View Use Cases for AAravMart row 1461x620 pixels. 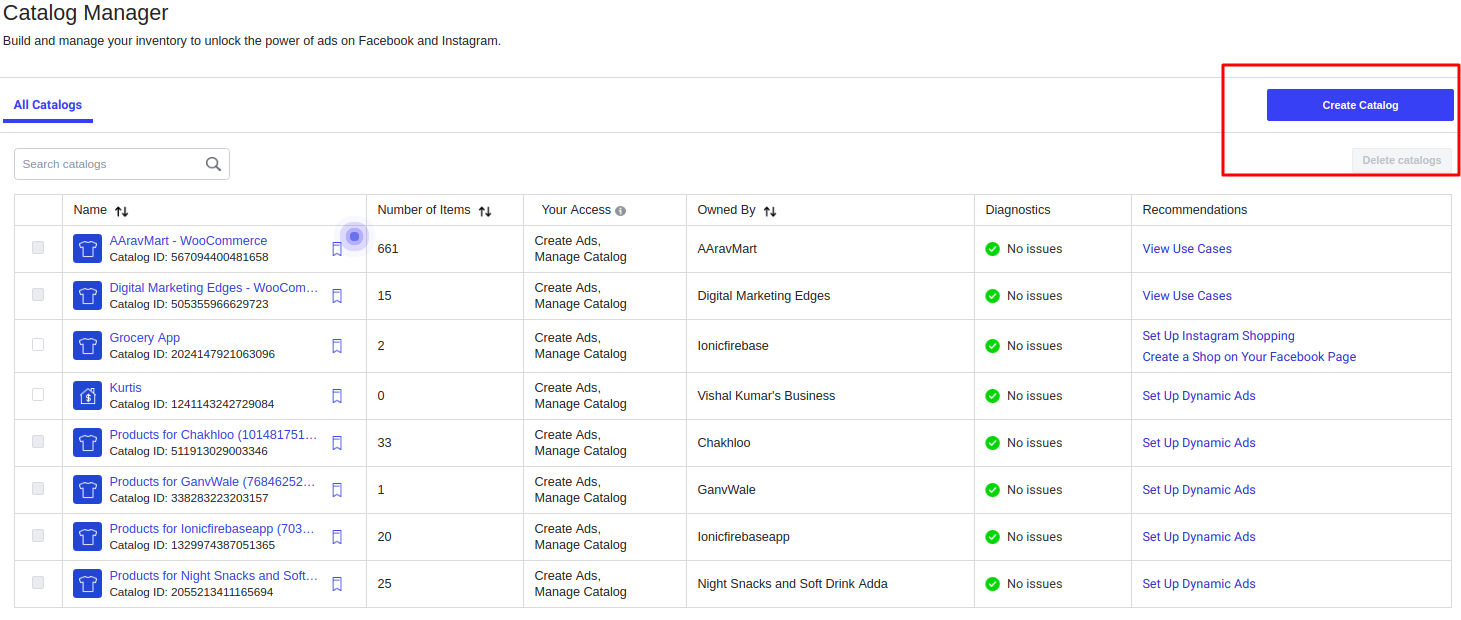(1187, 249)
